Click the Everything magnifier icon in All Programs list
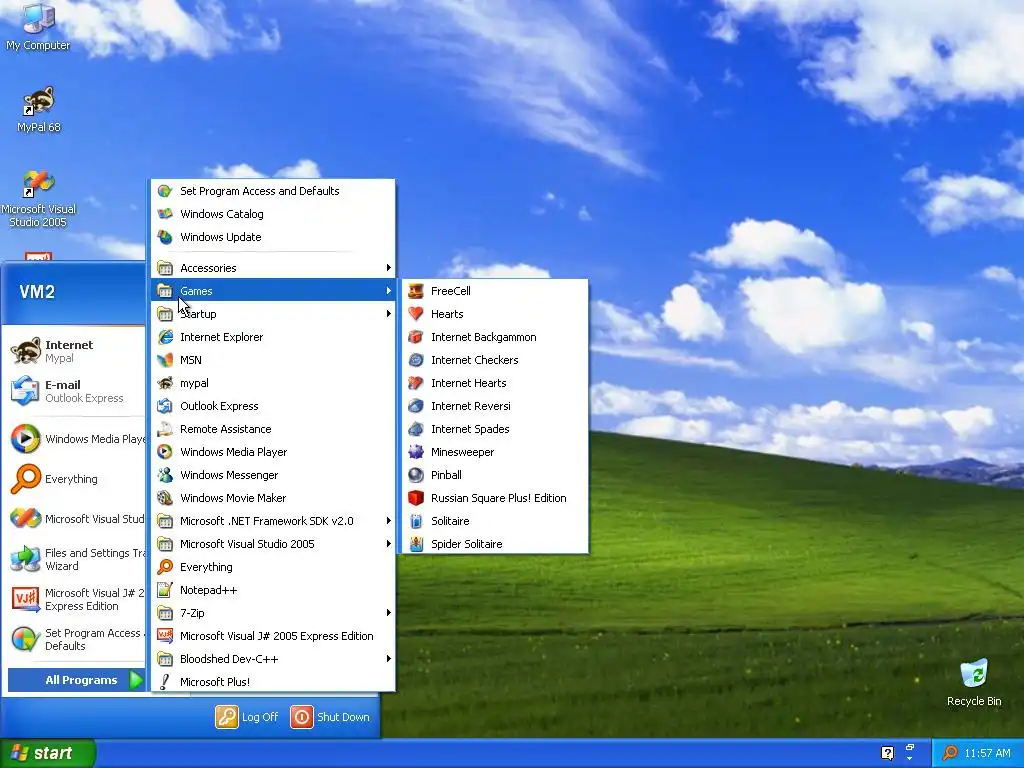Image resolution: width=1024 pixels, height=768 pixels. tap(165, 567)
